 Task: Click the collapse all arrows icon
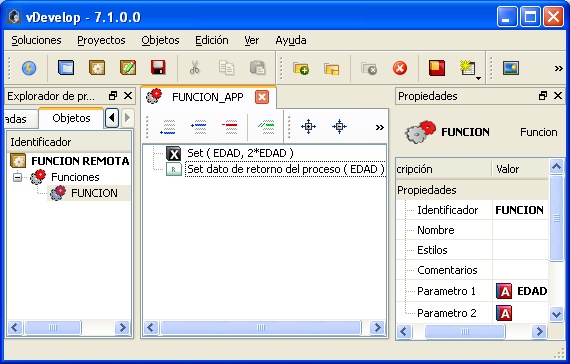click(x=339, y=127)
